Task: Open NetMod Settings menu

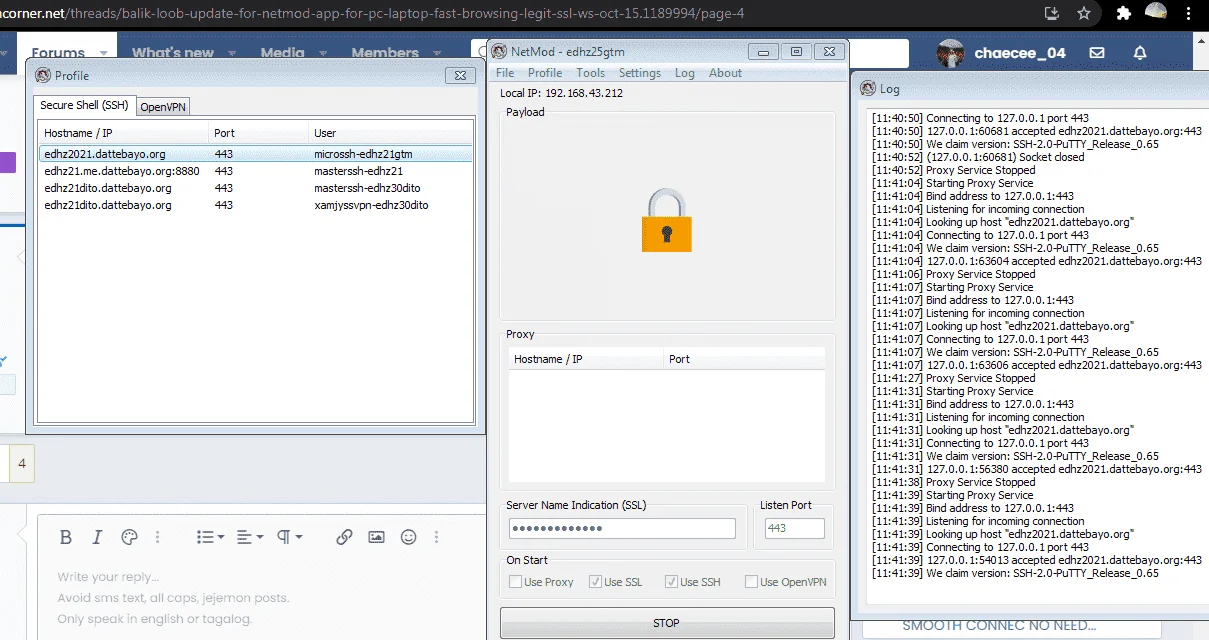Action: 640,73
